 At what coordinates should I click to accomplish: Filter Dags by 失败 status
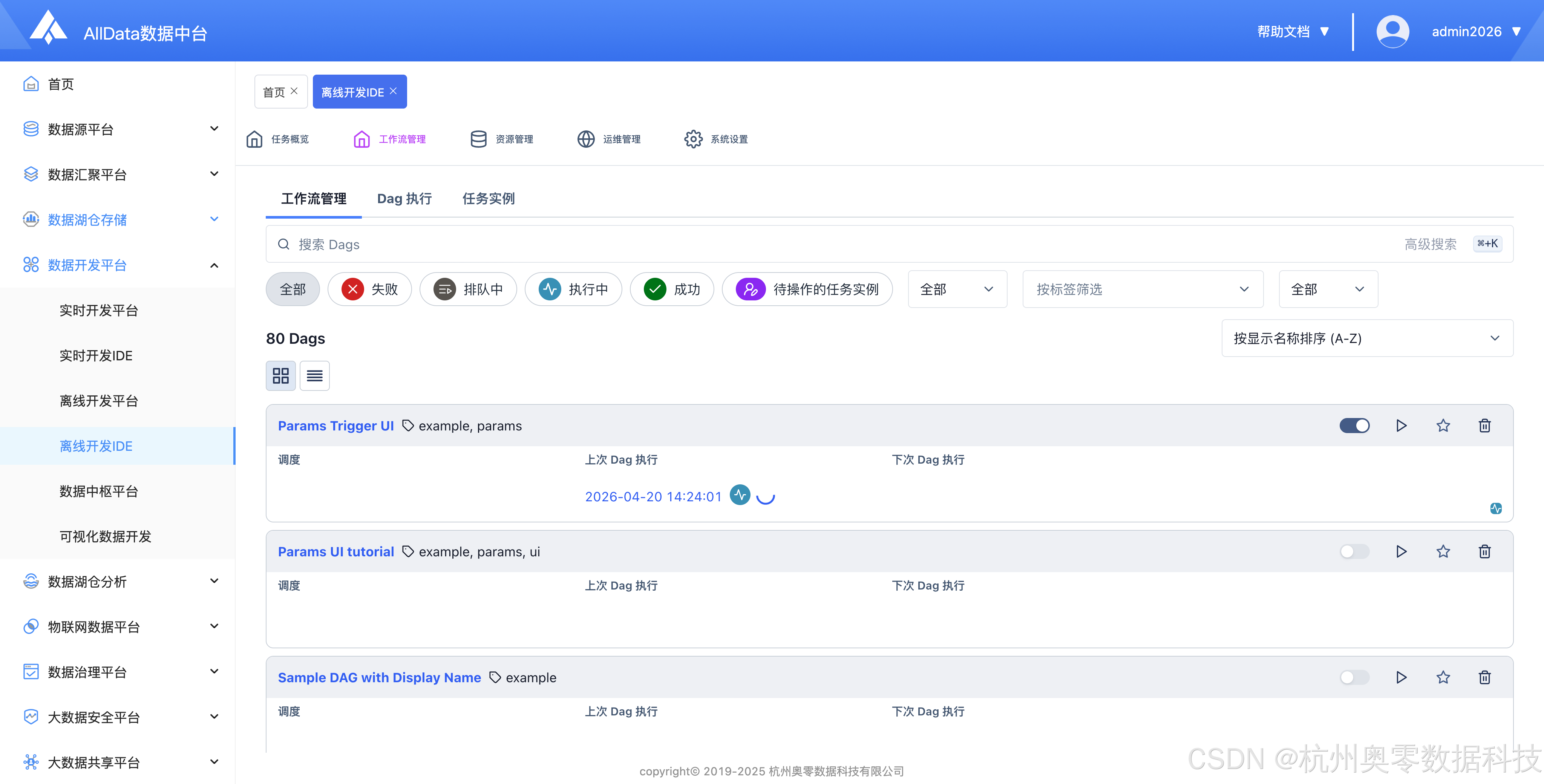pyautogui.click(x=370, y=289)
